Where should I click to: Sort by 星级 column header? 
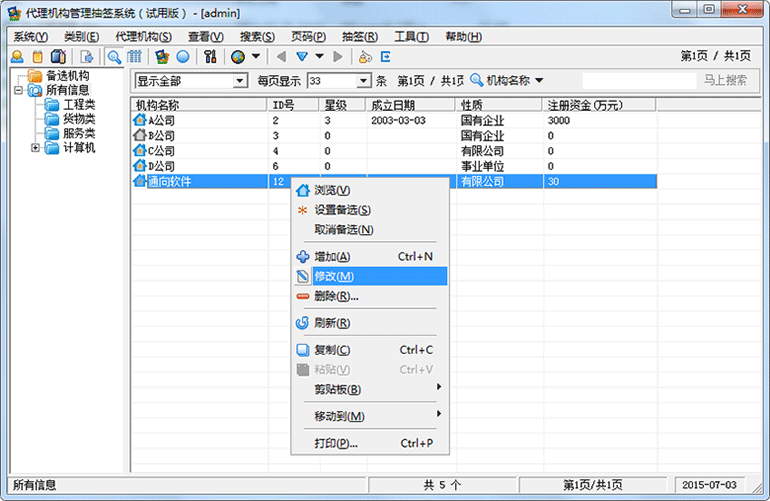coord(342,105)
